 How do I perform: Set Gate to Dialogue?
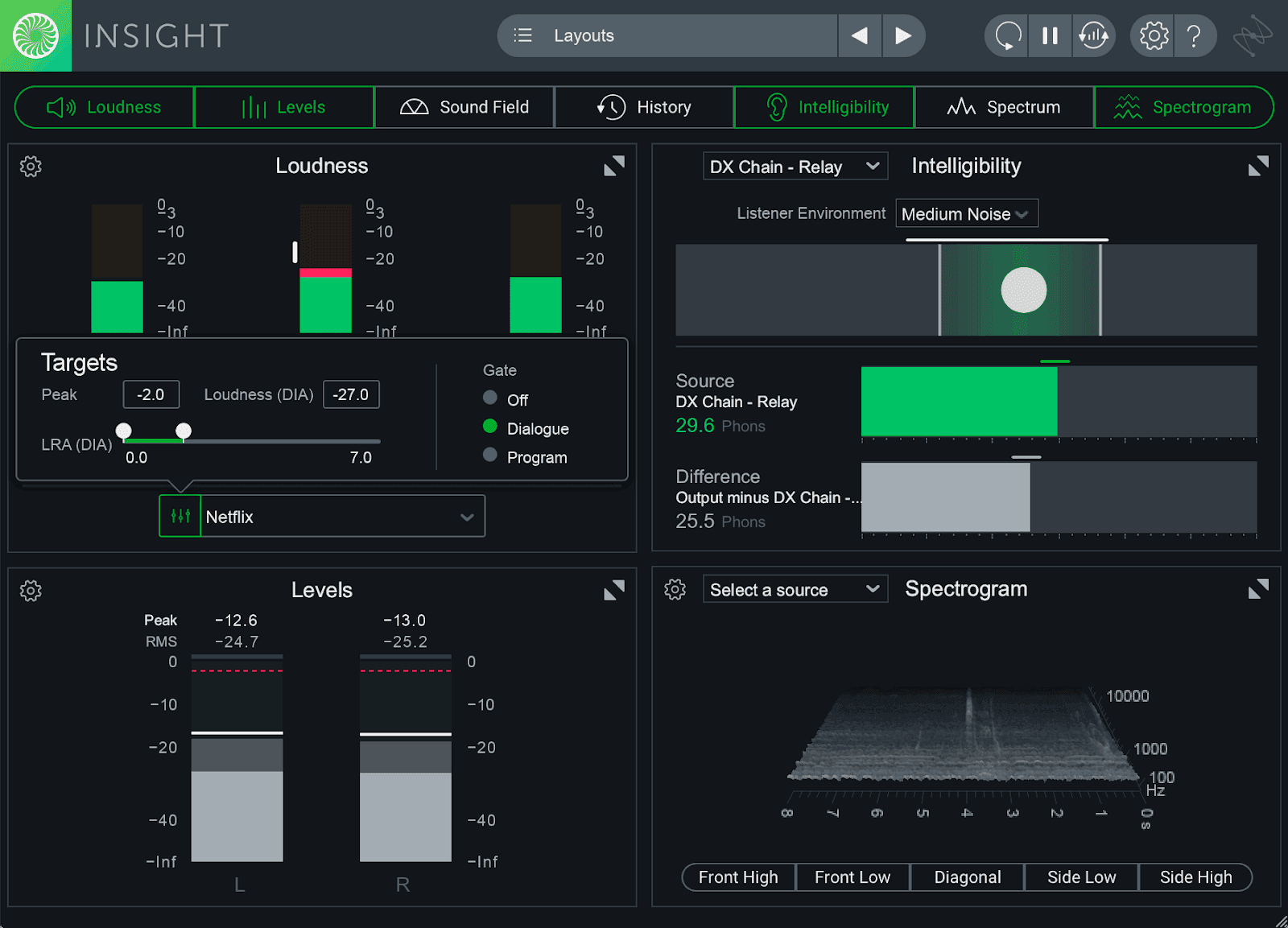(x=490, y=426)
